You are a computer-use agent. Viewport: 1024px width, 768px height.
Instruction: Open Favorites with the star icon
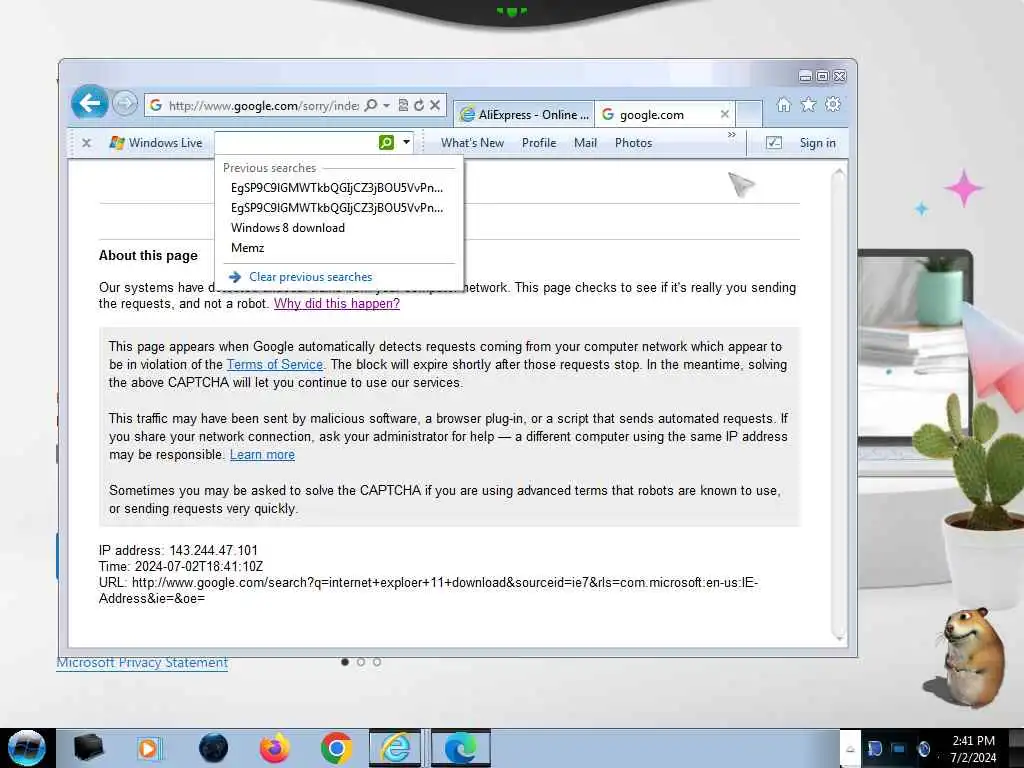pos(808,104)
